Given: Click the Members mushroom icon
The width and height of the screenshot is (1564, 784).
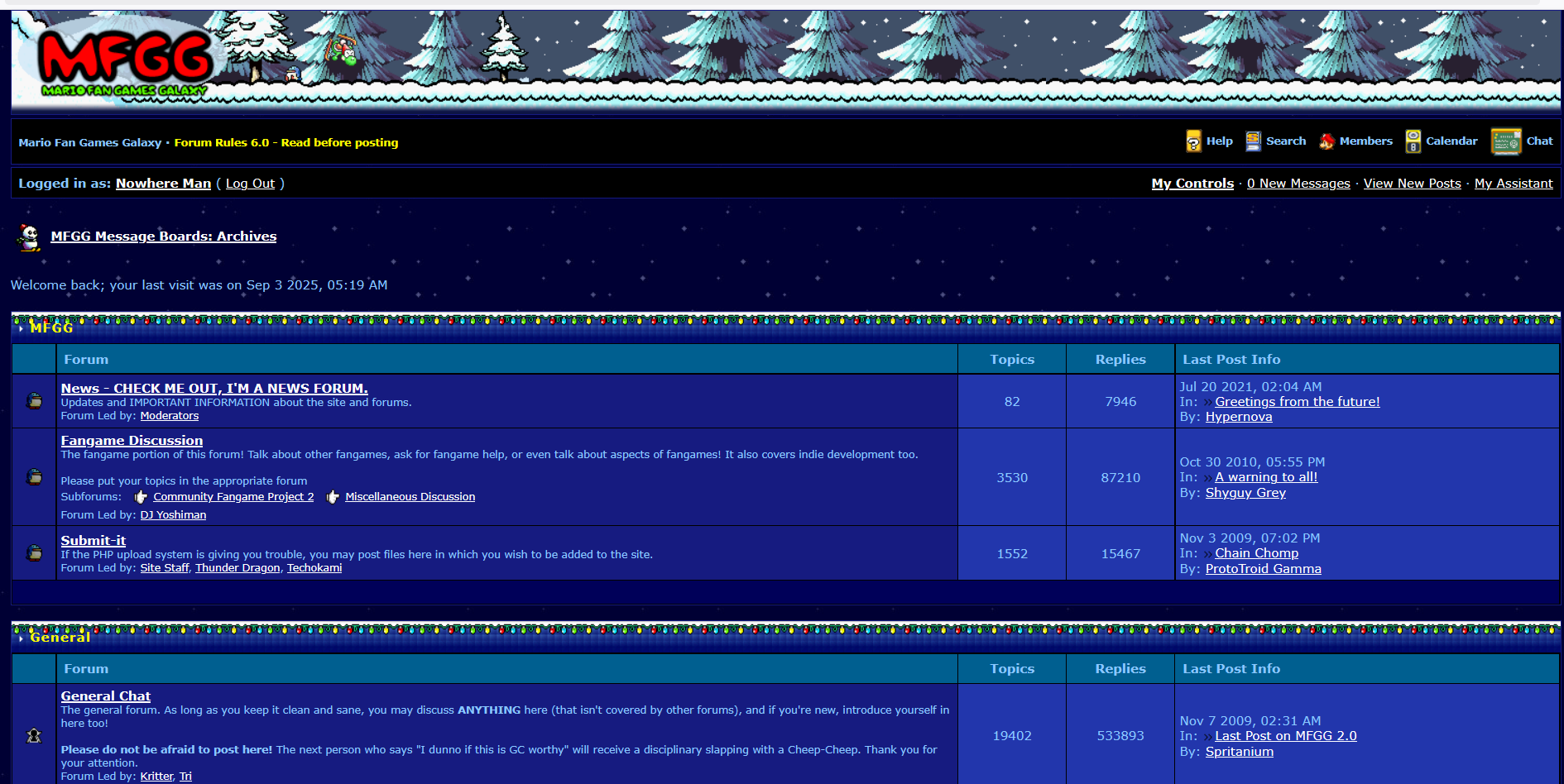Looking at the screenshot, I should click(x=1327, y=141).
